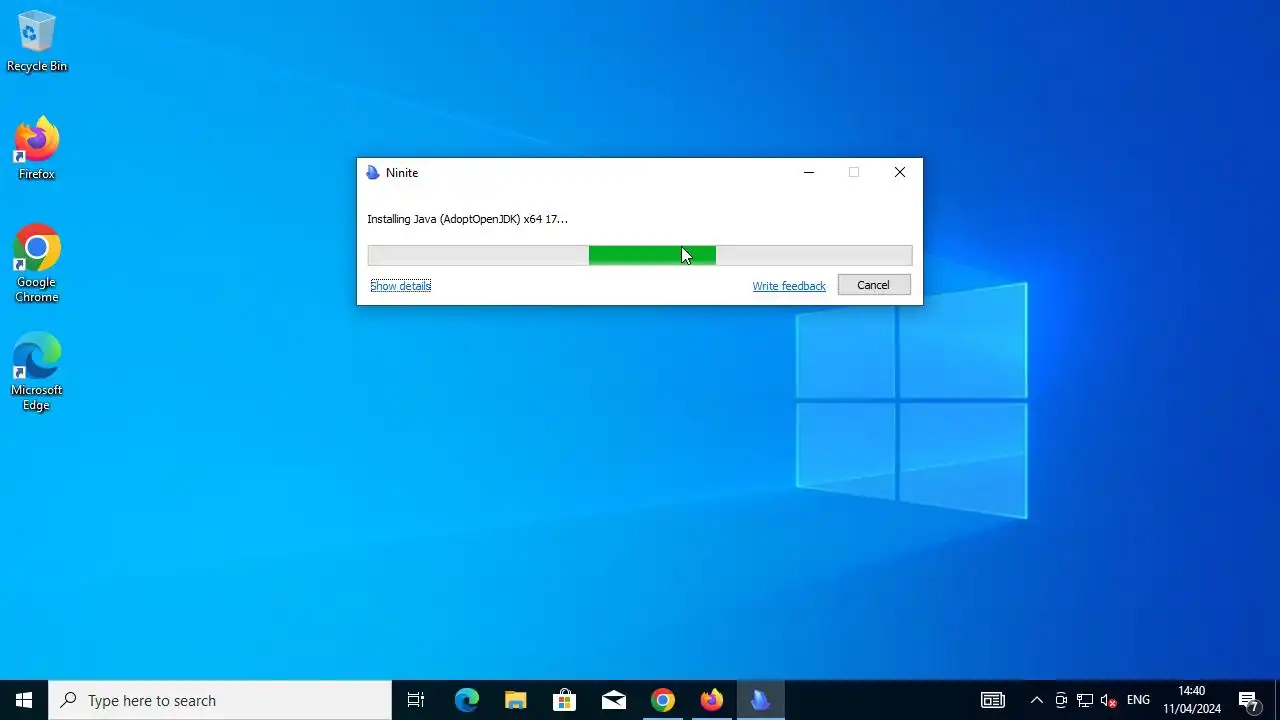Open the News and interests taskbar icon
This screenshot has height=720, width=1280.
[x=992, y=700]
